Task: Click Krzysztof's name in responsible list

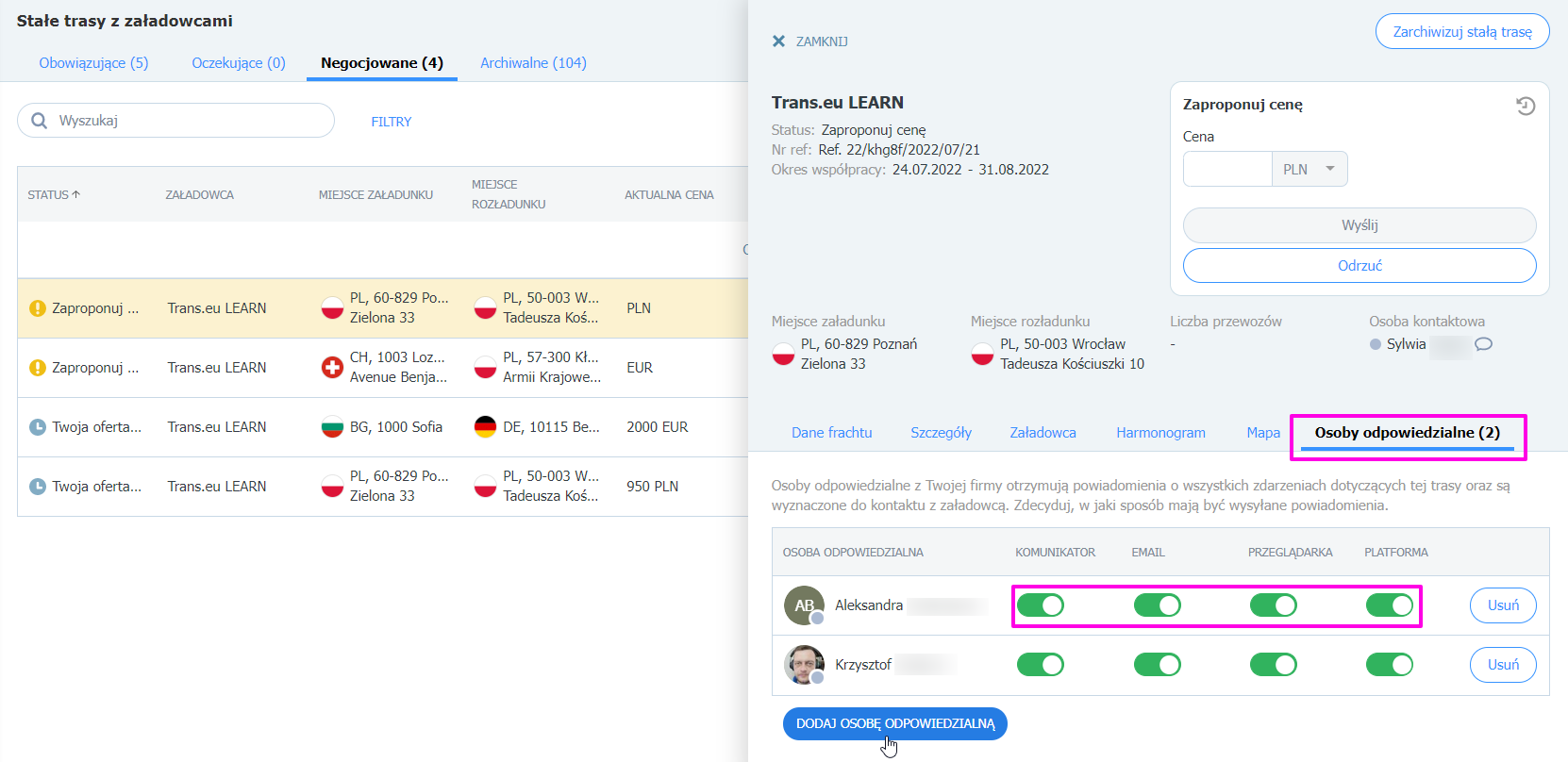Action: [x=863, y=665]
